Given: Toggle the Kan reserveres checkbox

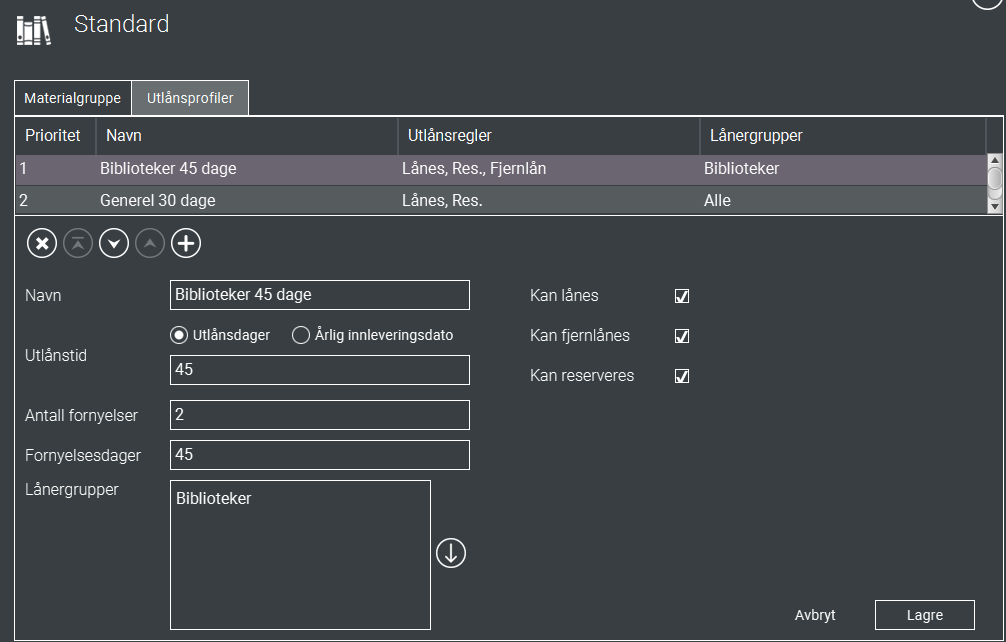Looking at the screenshot, I should 682,376.
